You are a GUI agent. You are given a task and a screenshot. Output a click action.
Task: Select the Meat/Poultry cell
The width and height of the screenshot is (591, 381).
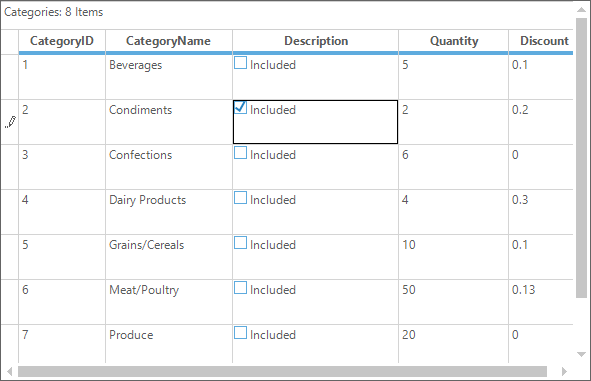pos(168,302)
